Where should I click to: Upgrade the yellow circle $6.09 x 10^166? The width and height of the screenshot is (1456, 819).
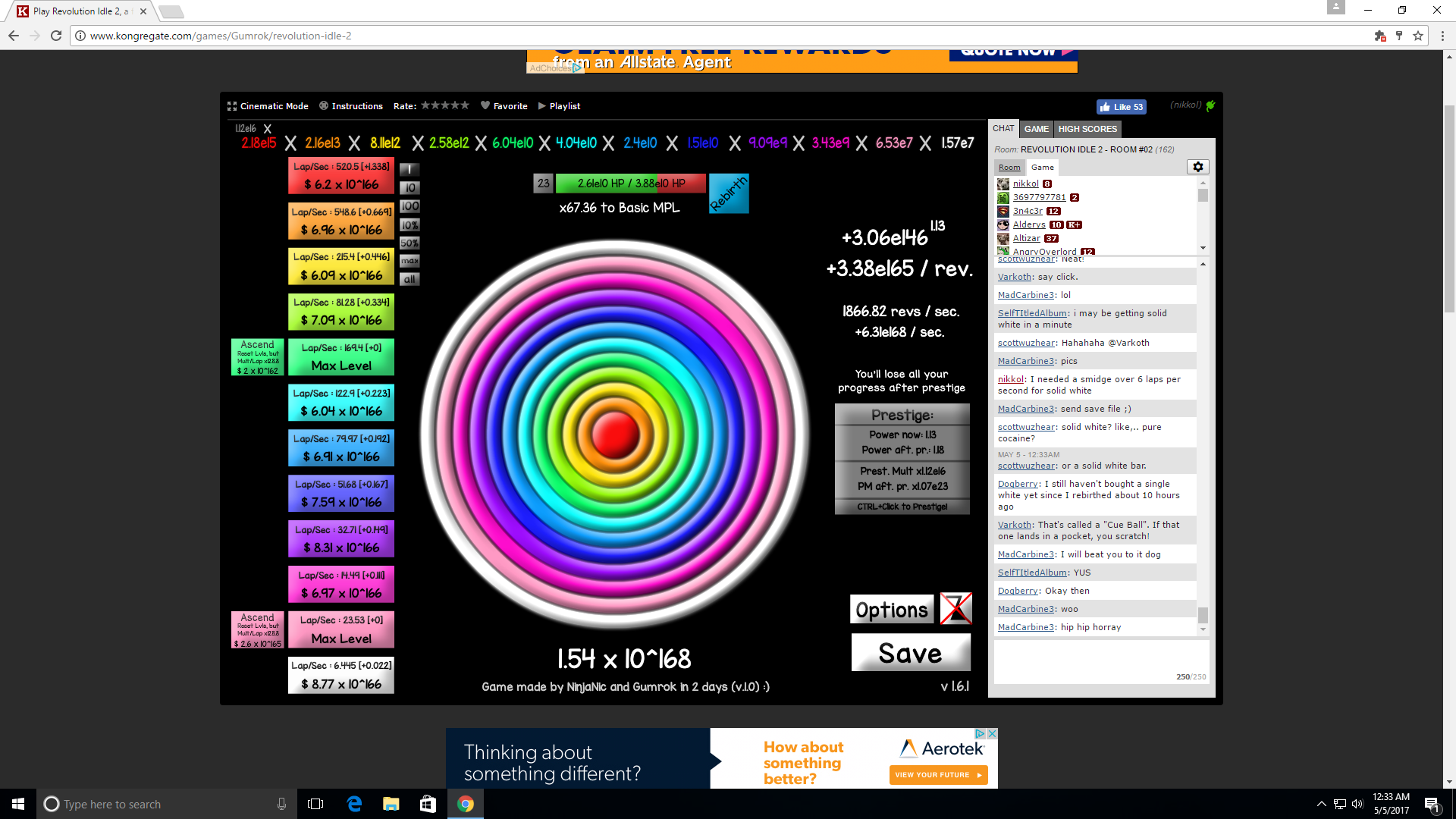341,267
